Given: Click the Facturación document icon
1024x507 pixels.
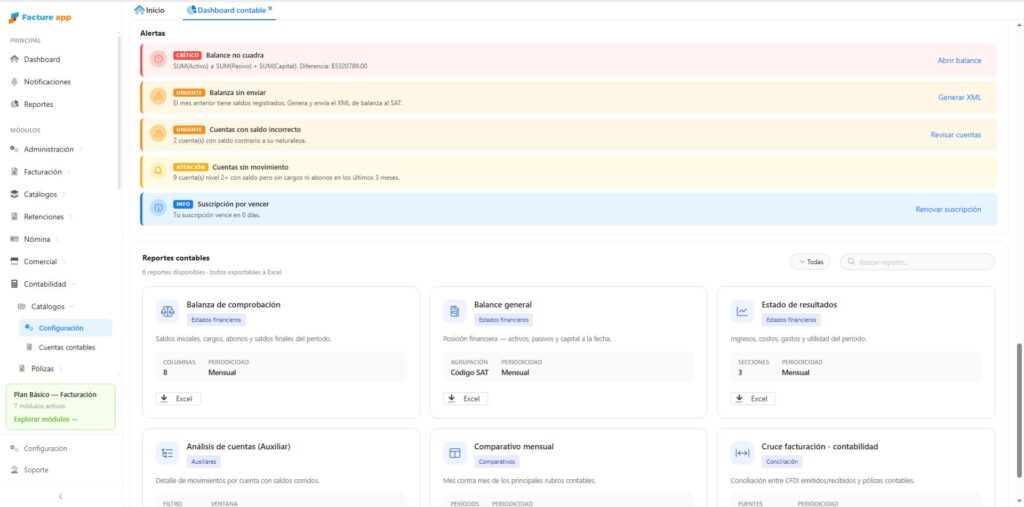Looking at the screenshot, I should click(x=14, y=172).
